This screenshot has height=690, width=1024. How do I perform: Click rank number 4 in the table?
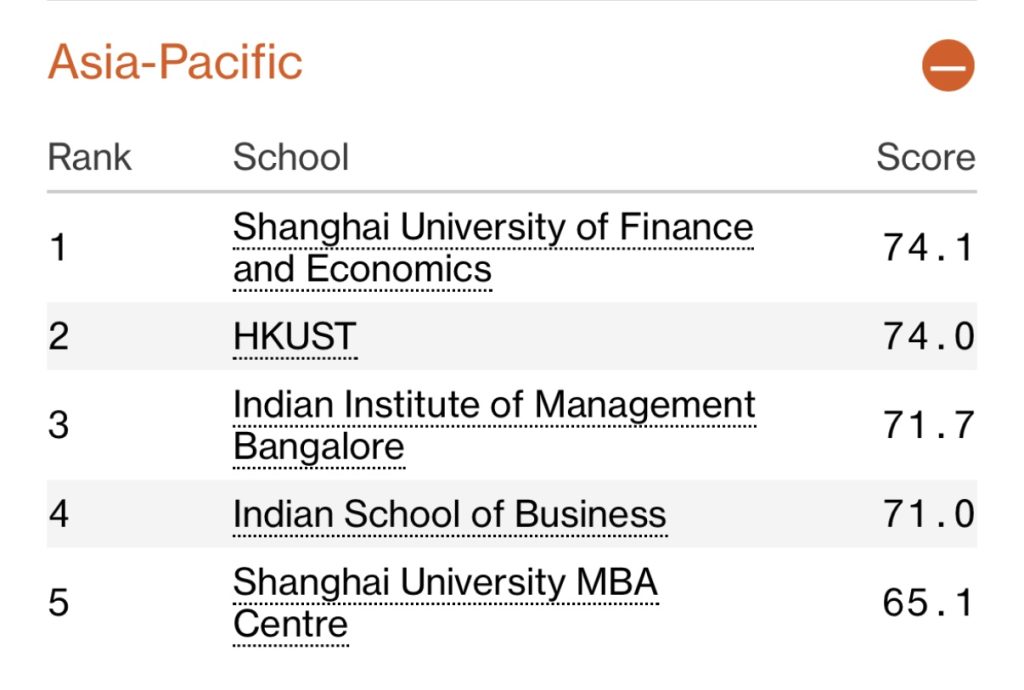[x=59, y=514]
